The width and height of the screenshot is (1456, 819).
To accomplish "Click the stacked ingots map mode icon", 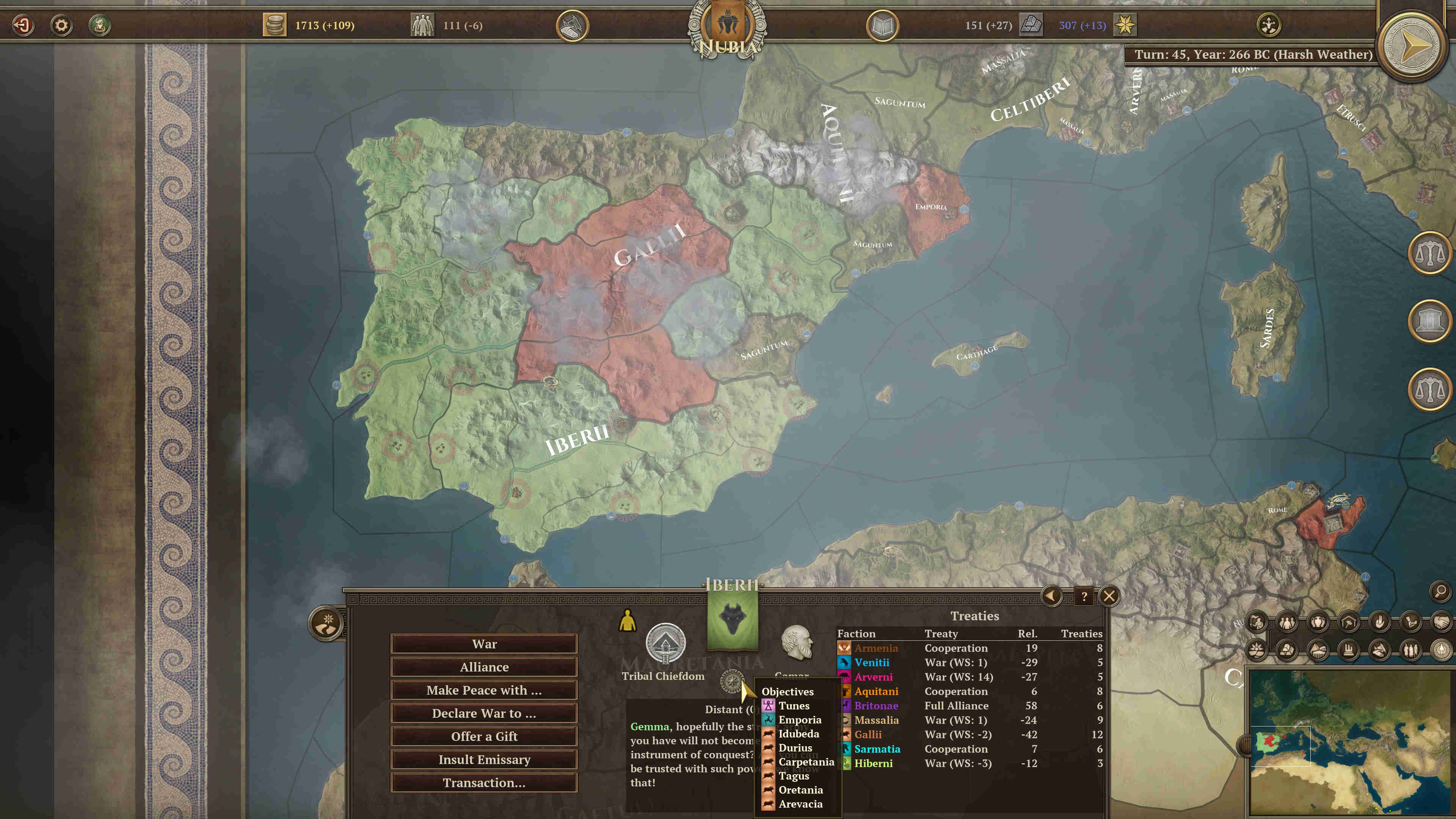I will tap(1288, 650).
